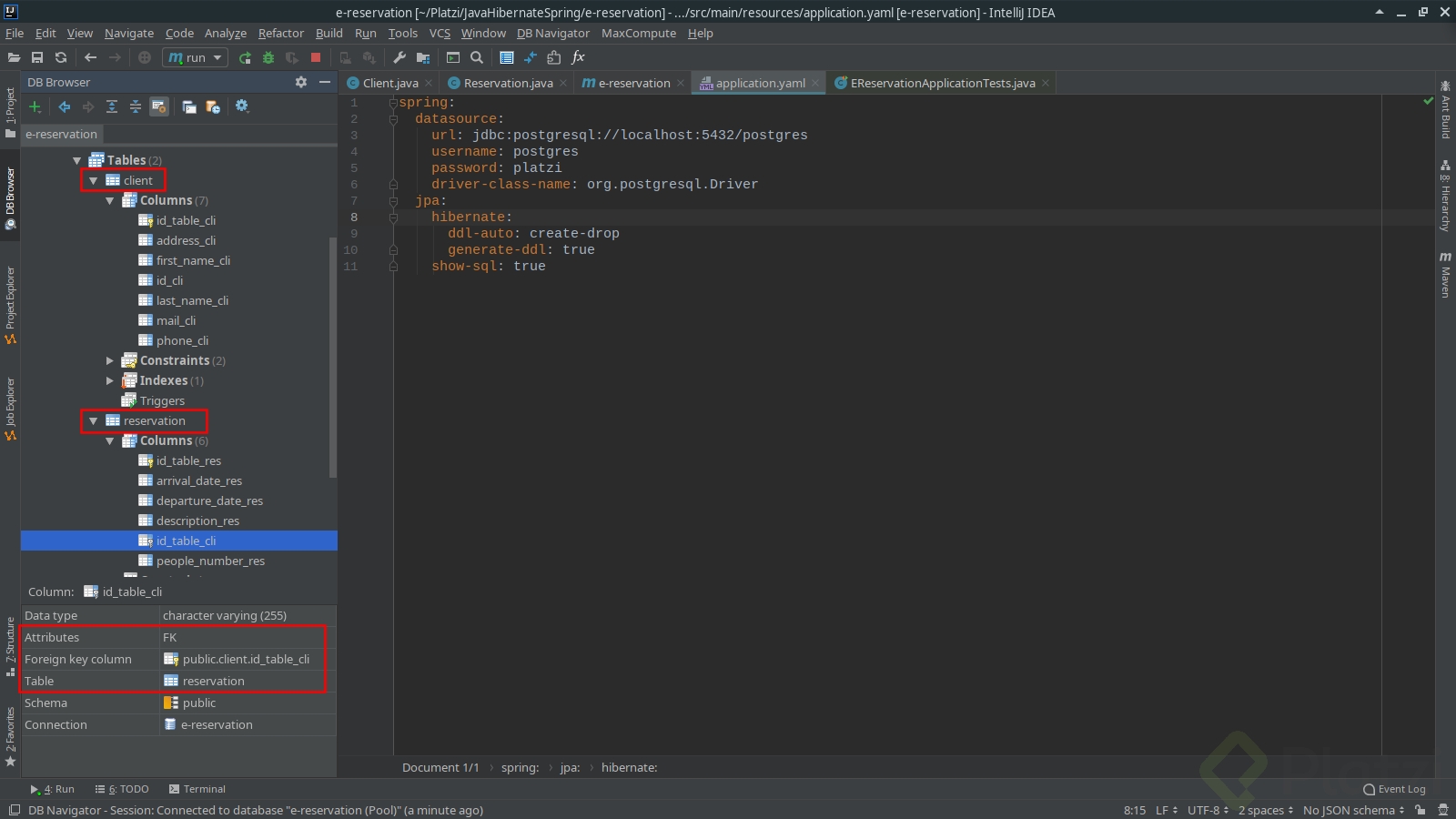Click the hibernate: breadcrumb

pyautogui.click(x=629, y=767)
